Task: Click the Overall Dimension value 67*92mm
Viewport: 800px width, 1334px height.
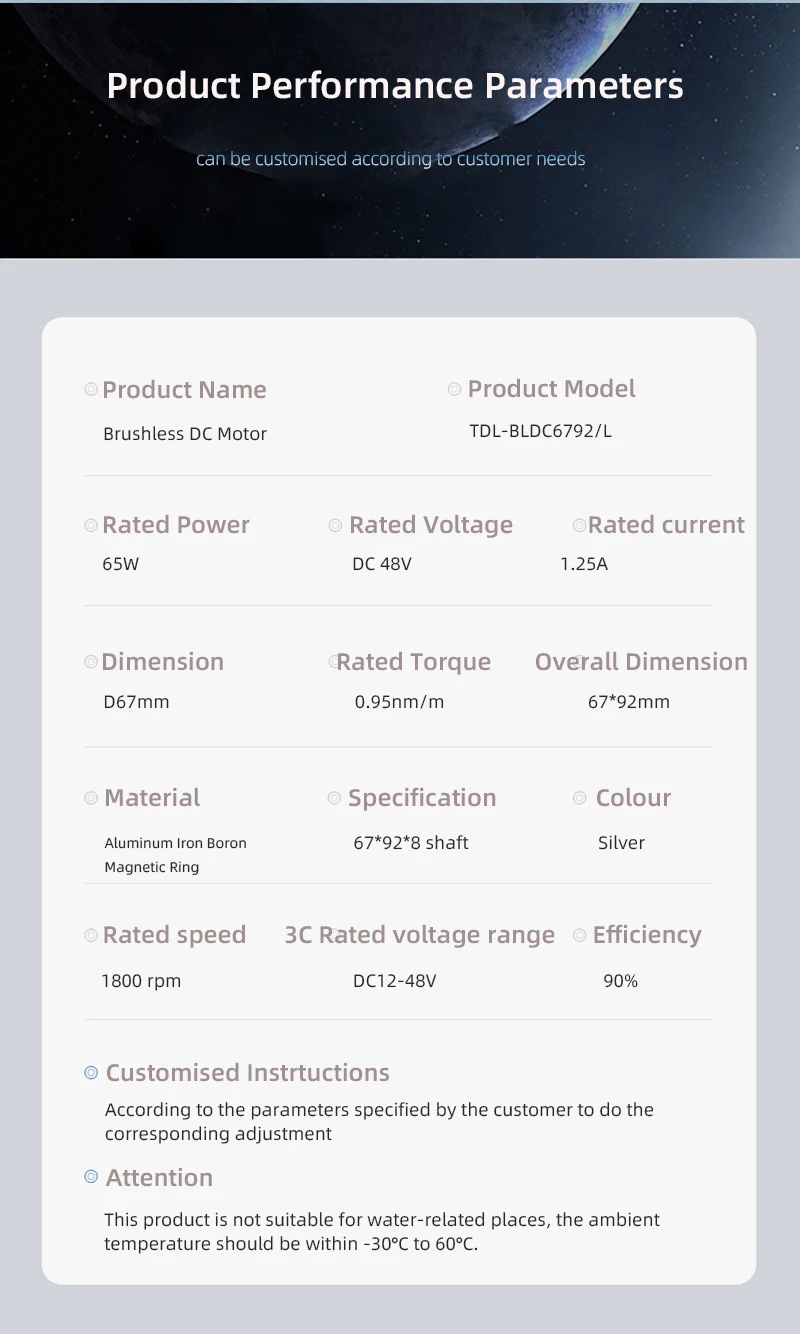Action: click(x=629, y=702)
